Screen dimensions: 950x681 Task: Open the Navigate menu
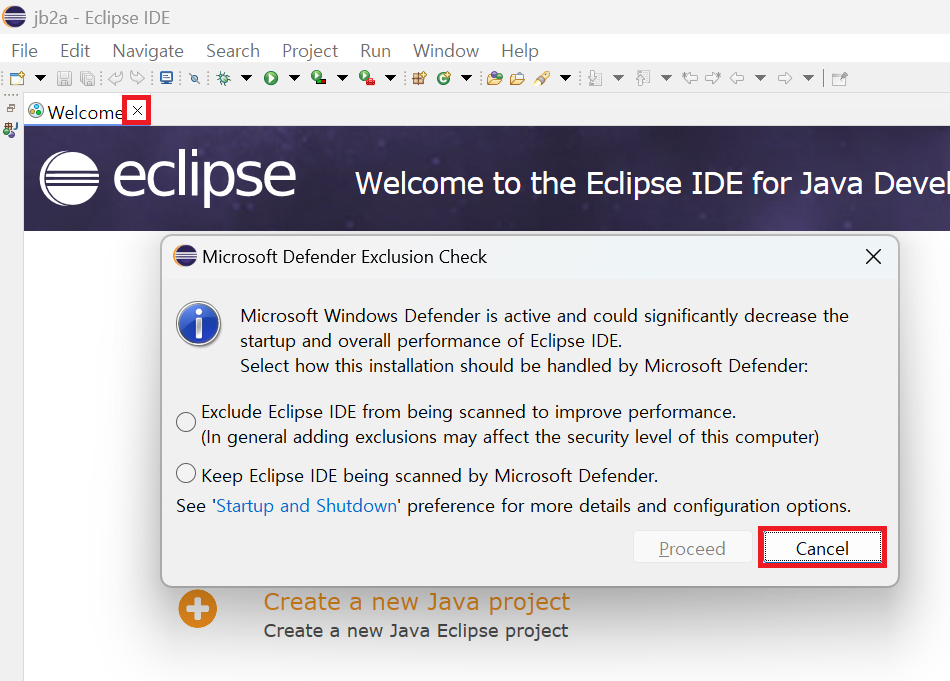click(148, 51)
